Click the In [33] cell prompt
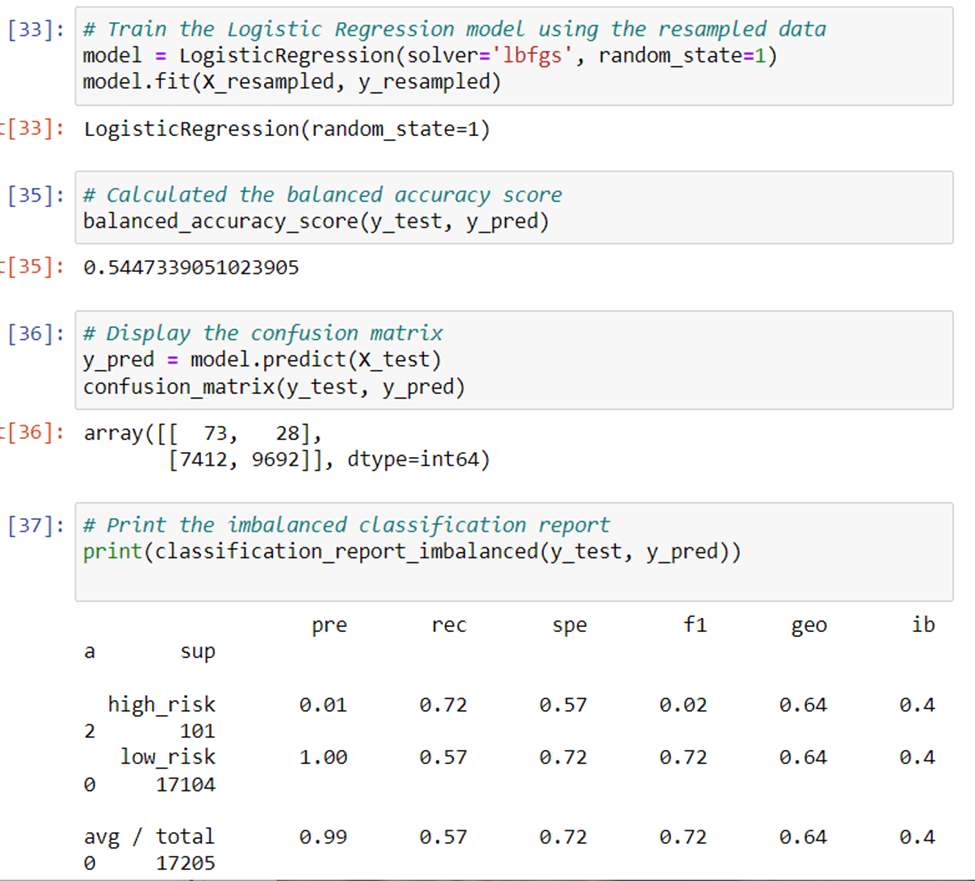975x881 pixels. pyautogui.click(x=35, y=29)
